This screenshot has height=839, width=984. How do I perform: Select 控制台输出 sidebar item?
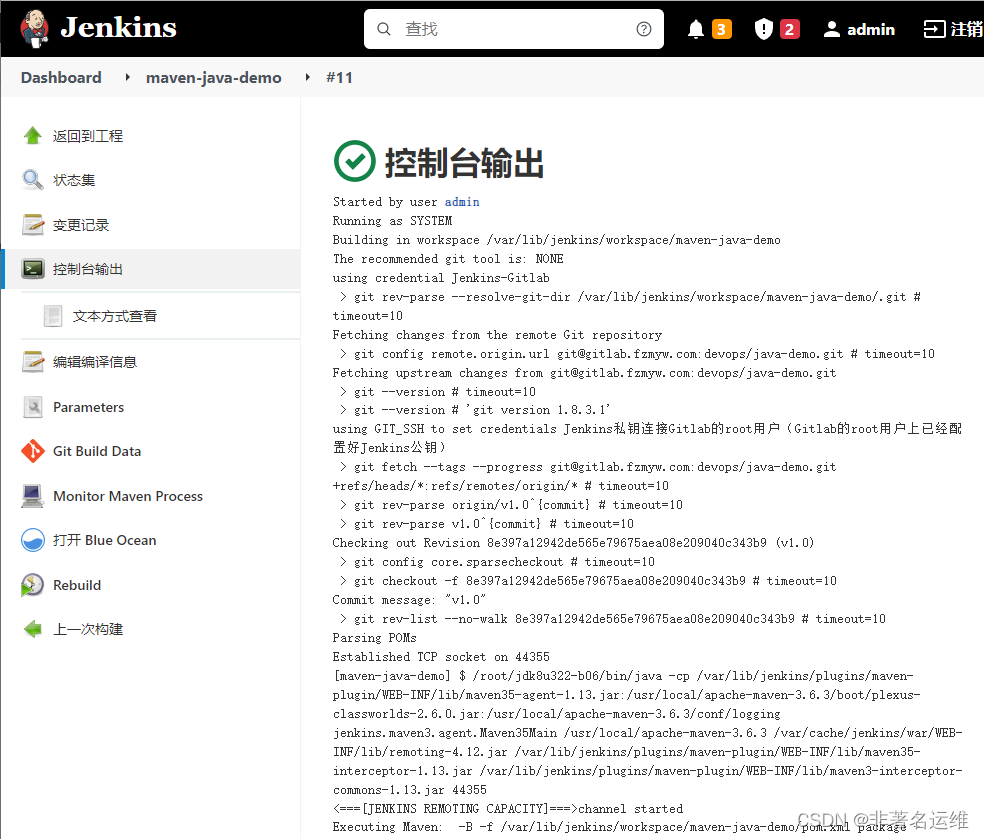(88, 269)
